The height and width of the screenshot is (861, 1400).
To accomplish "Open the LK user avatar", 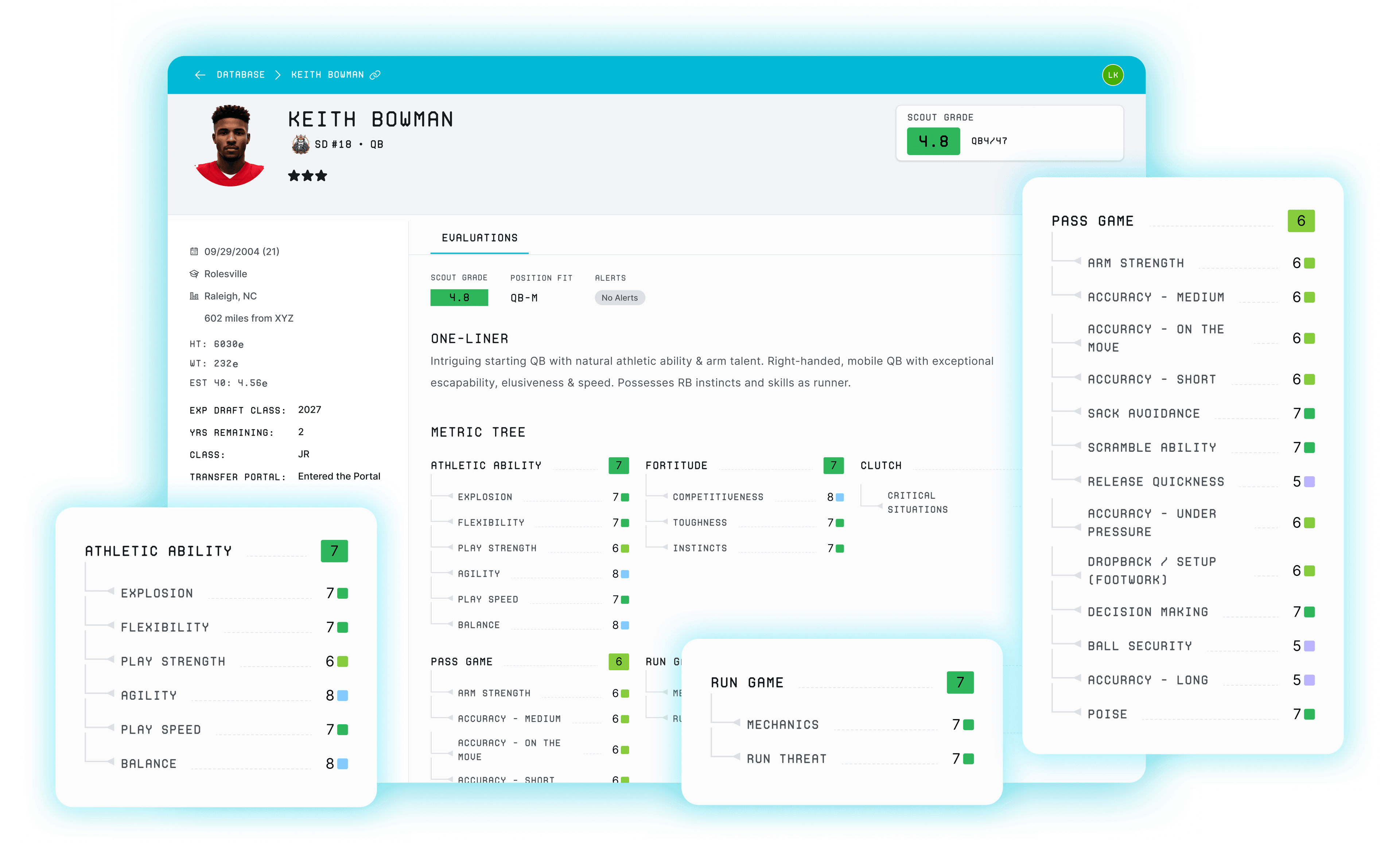I will [1112, 75].
